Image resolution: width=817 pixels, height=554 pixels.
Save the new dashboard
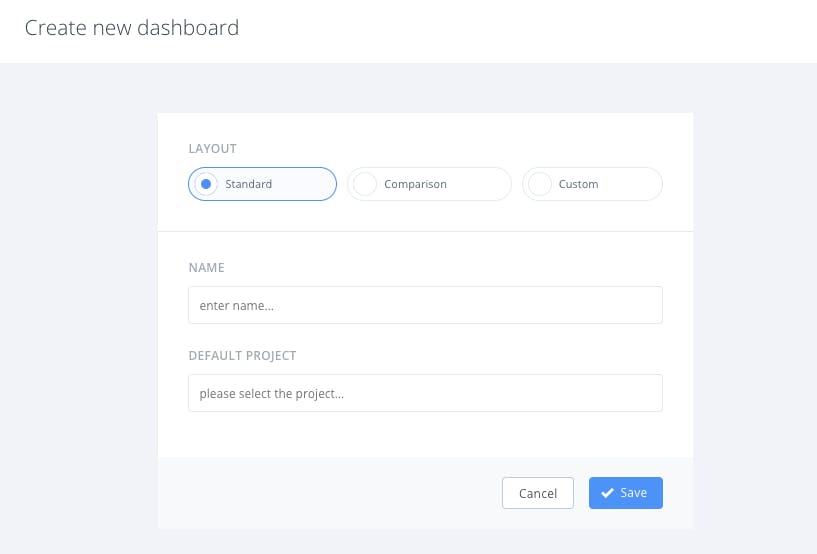click(x=626, y=493)
